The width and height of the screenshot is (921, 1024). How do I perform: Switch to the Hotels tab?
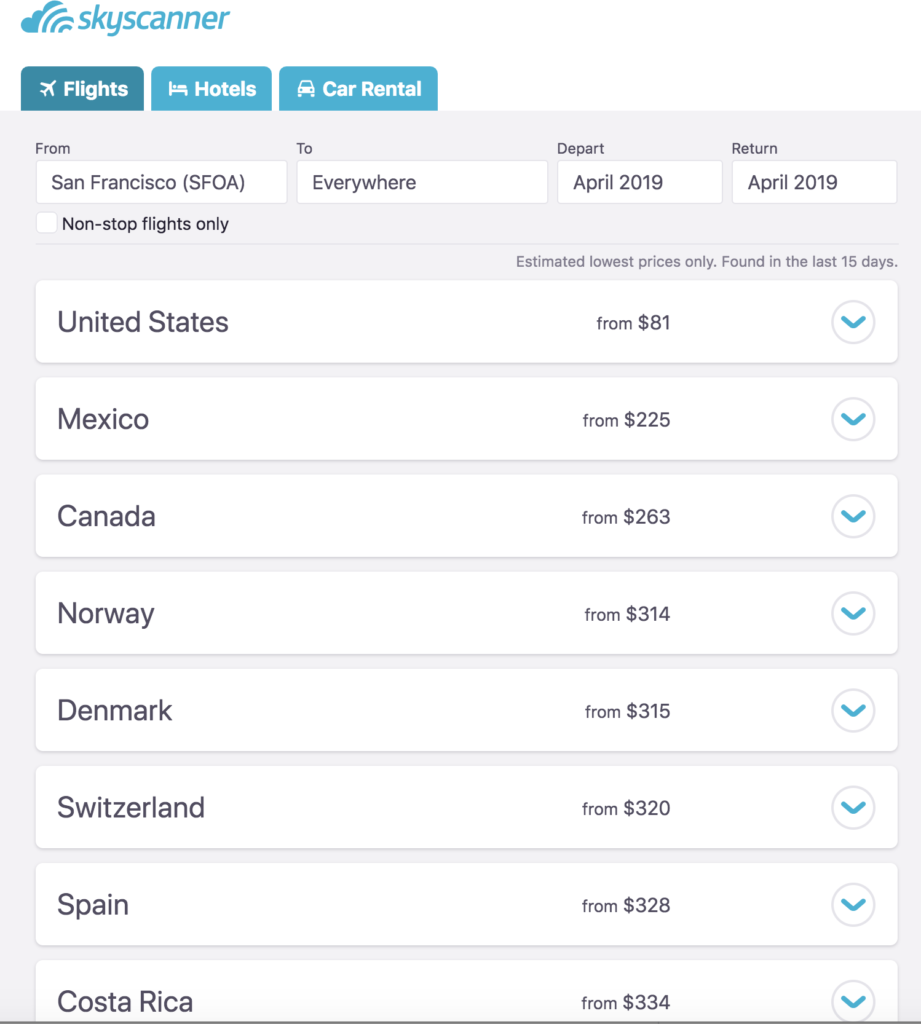pyautogui.click(x=212, y=89)
